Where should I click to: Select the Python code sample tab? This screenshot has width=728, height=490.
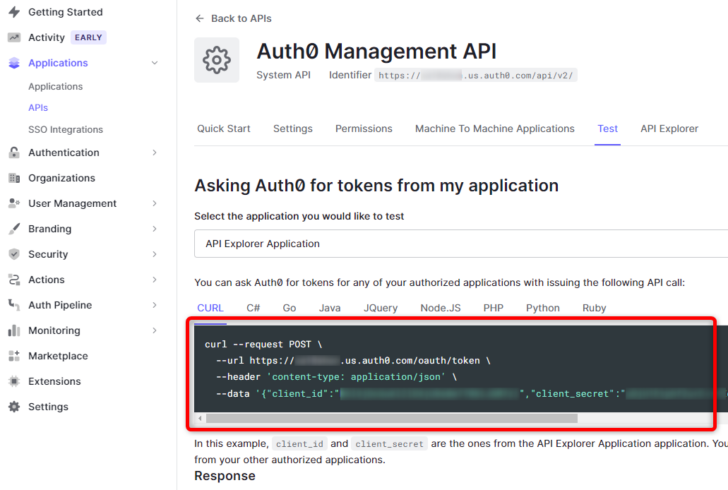(543, 308)
